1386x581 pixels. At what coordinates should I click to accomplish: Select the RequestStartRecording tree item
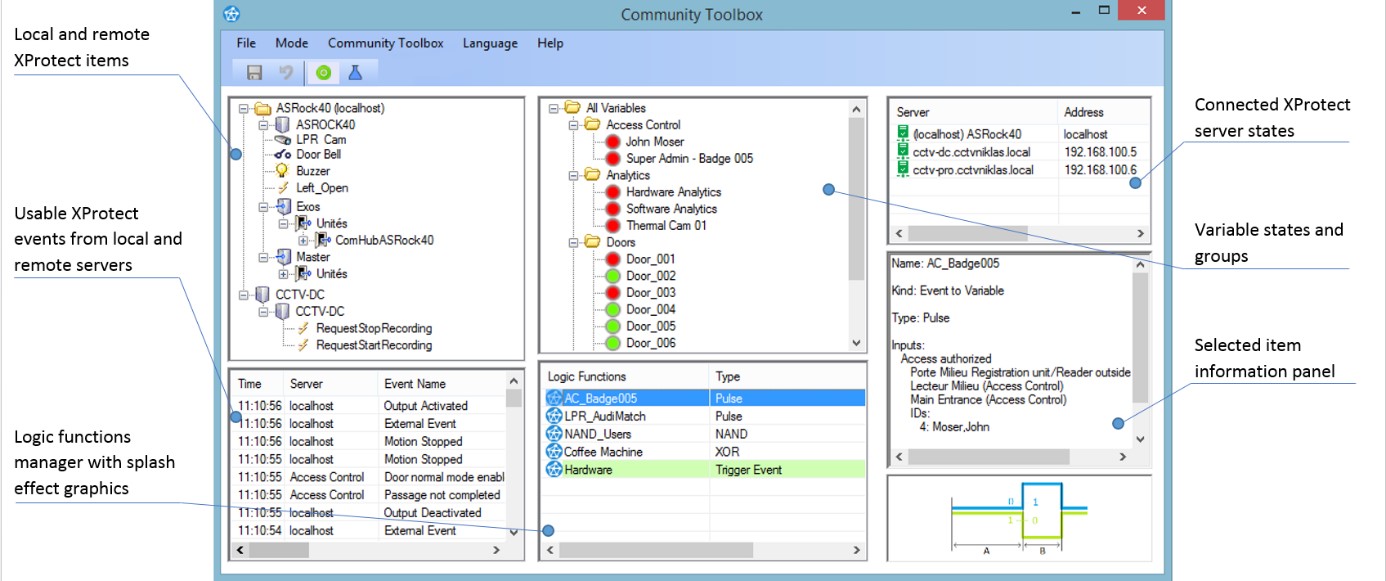[x=373, y=345]
